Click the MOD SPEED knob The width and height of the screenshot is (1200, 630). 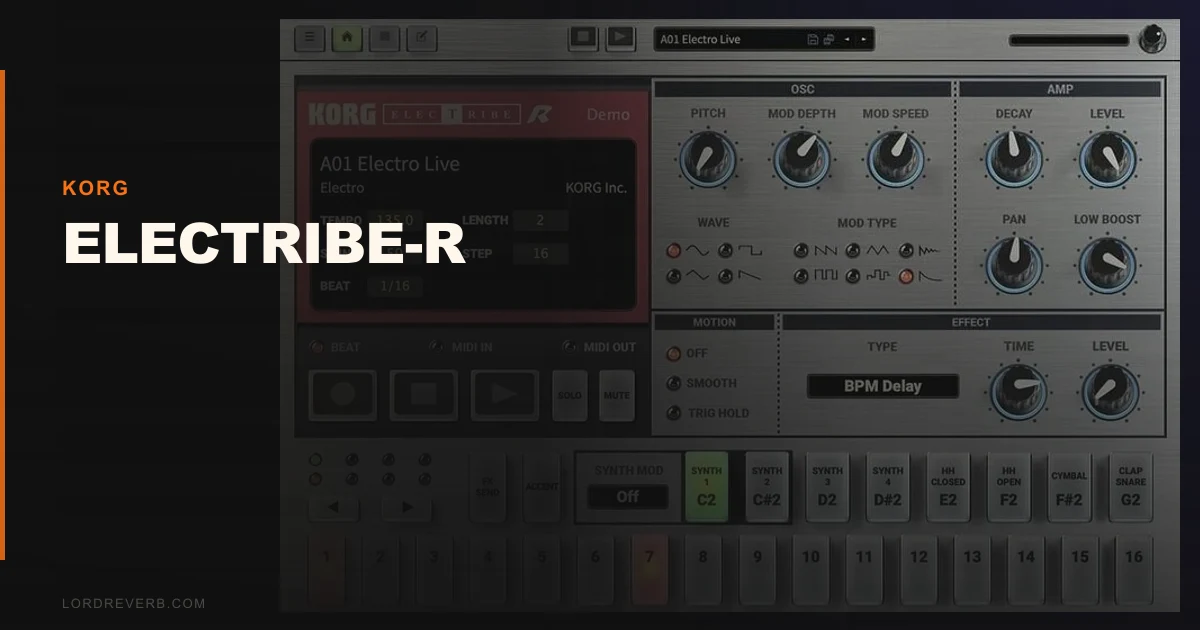point(895,159)
